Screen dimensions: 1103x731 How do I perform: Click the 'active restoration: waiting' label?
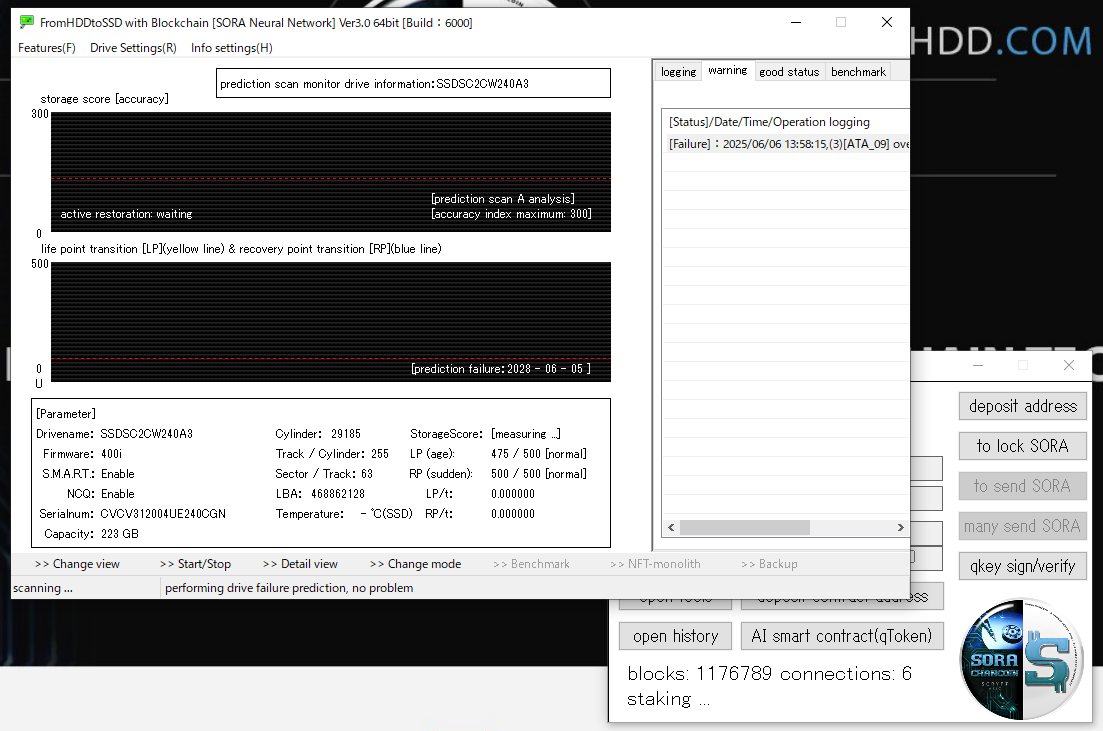[126, 214]
